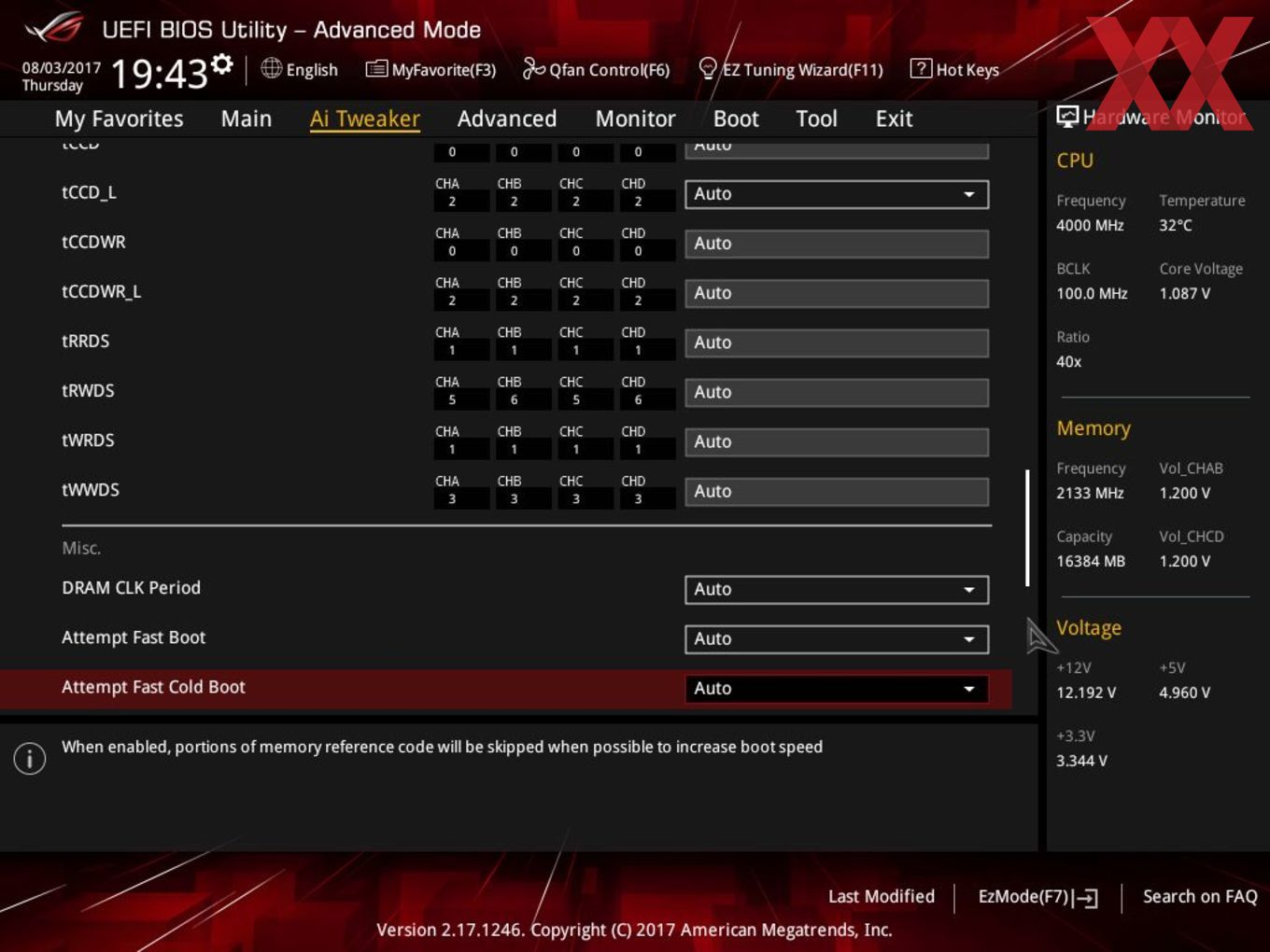
Task: Switch to My Favorites tab
Action: (119, 119)
